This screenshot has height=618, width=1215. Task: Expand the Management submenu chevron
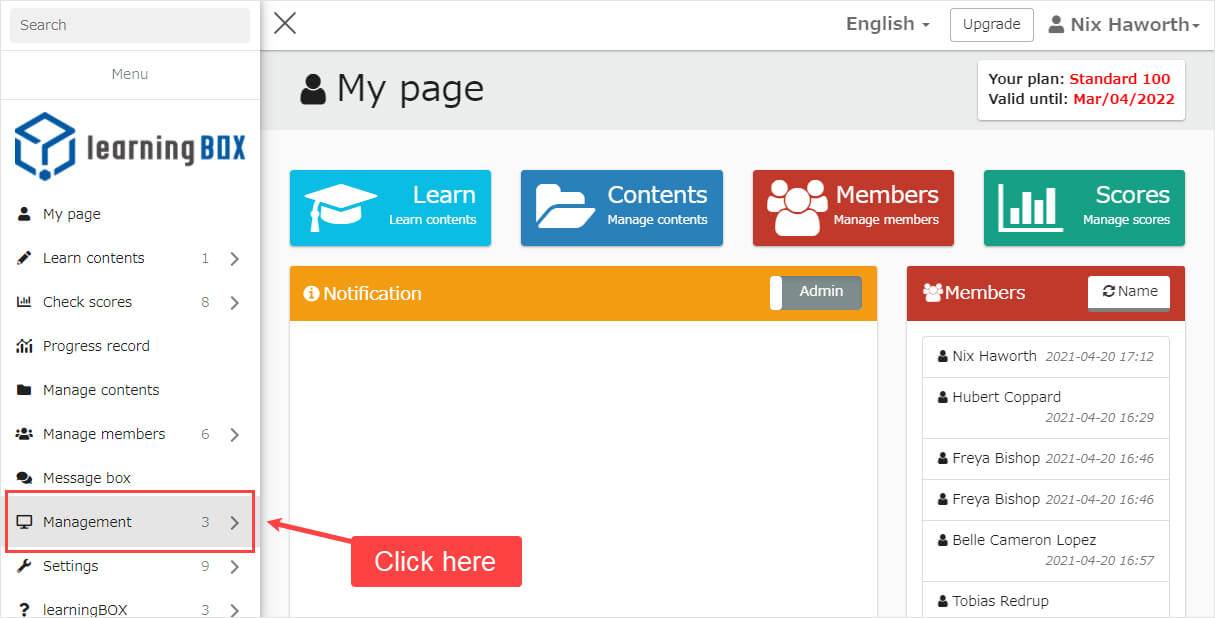(x=234, y=522)
